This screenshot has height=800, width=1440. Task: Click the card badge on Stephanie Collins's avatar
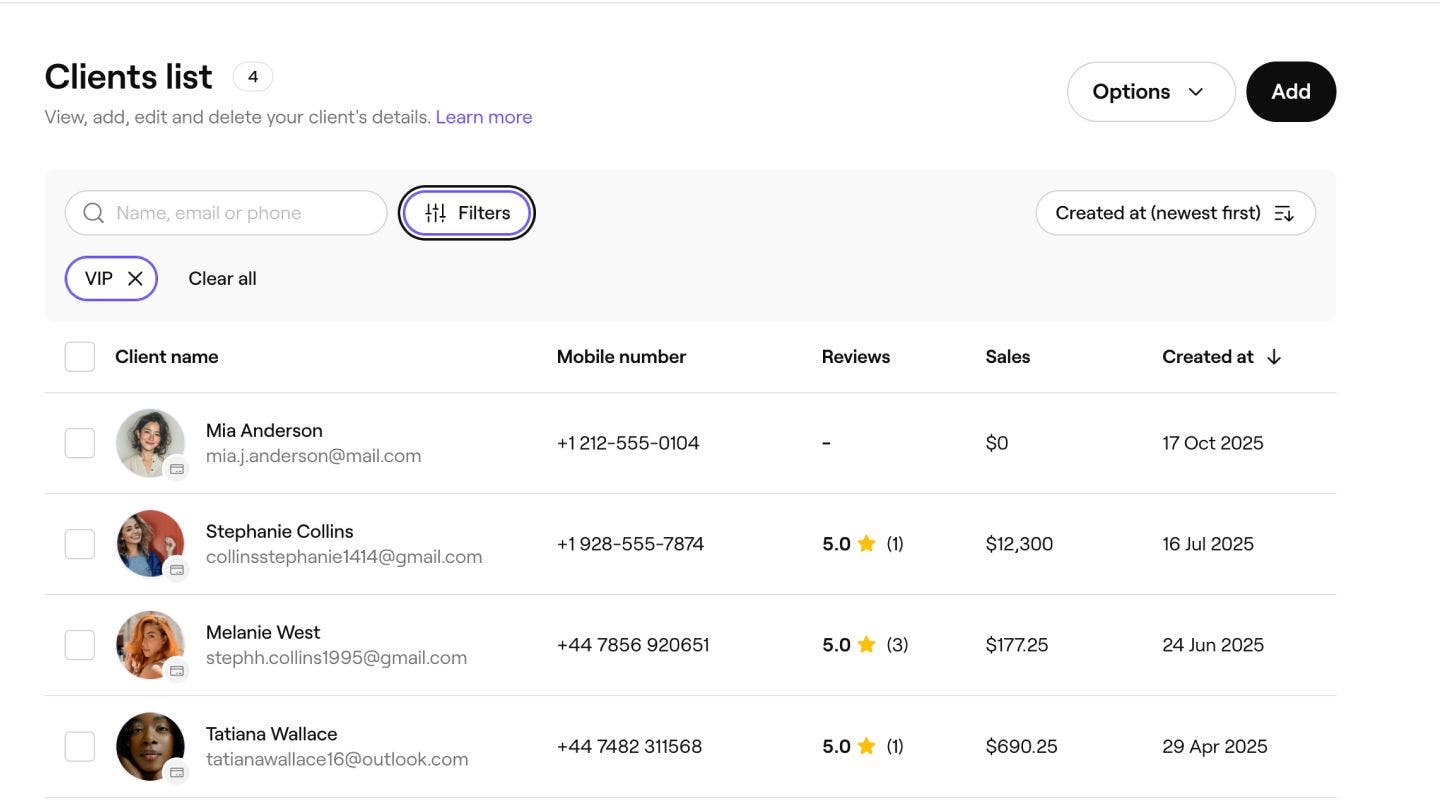(177, 570)
